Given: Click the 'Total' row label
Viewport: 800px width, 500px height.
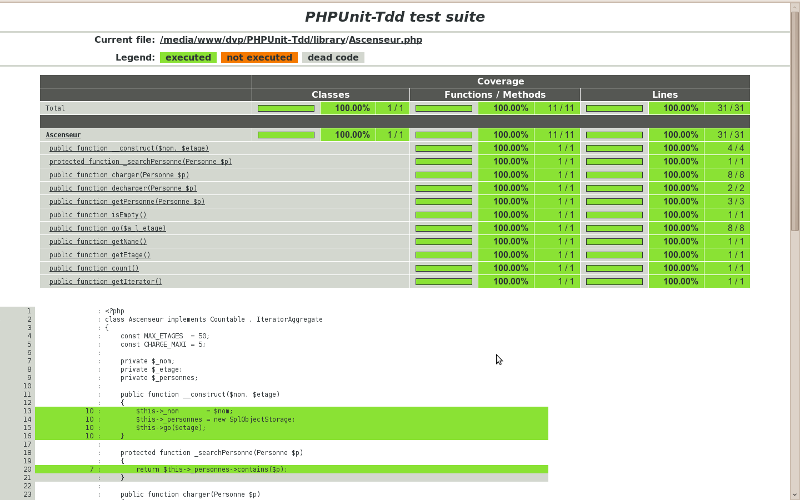Looking at the screenshot, I should click(55, 108).
